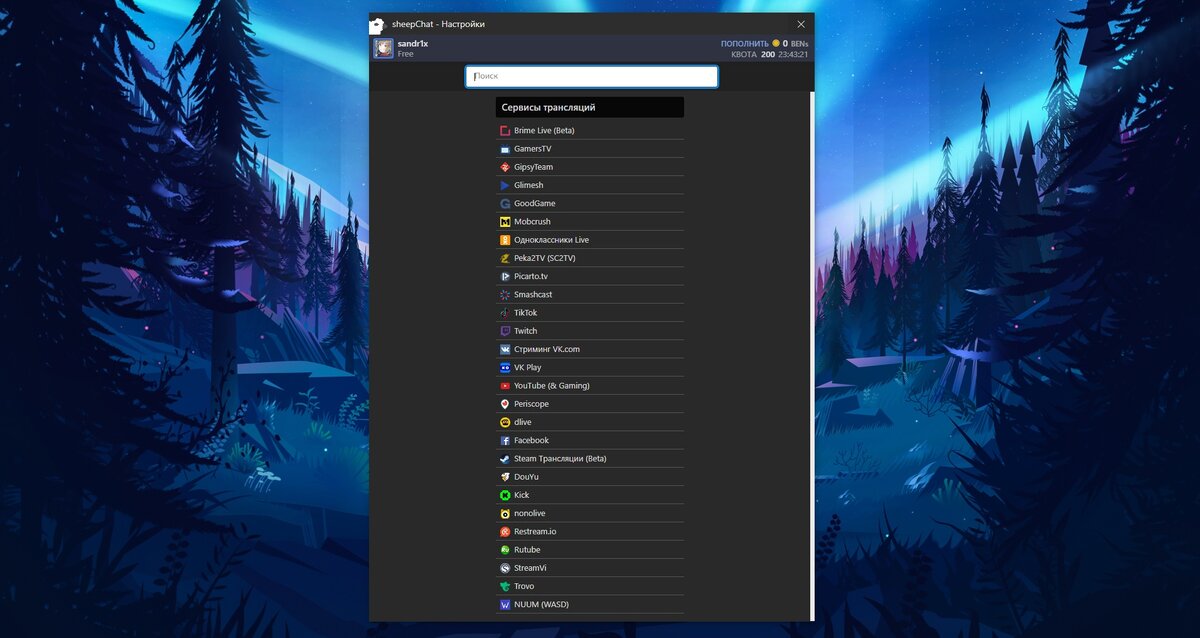
Task: Choose the Restream.io label
Action: [x=535, y=532]
